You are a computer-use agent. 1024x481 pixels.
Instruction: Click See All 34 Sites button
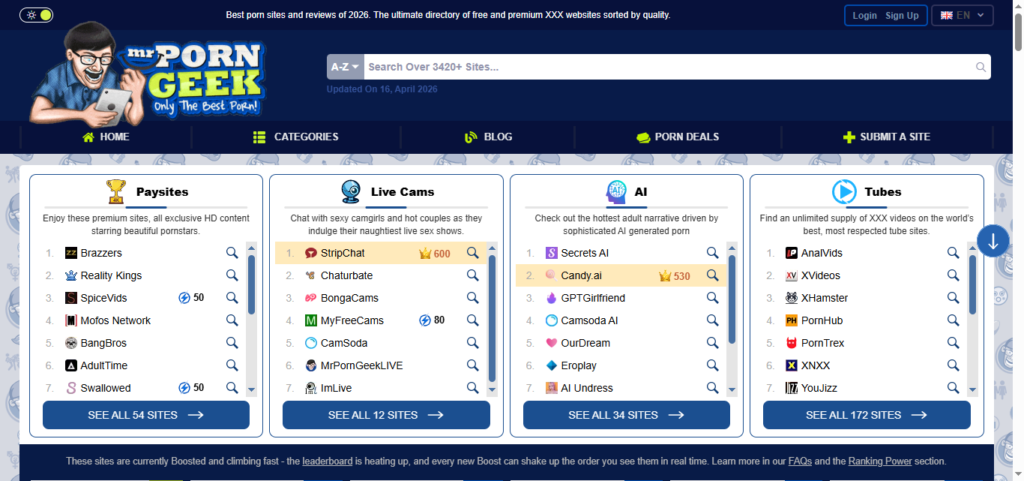click(626, 415)
